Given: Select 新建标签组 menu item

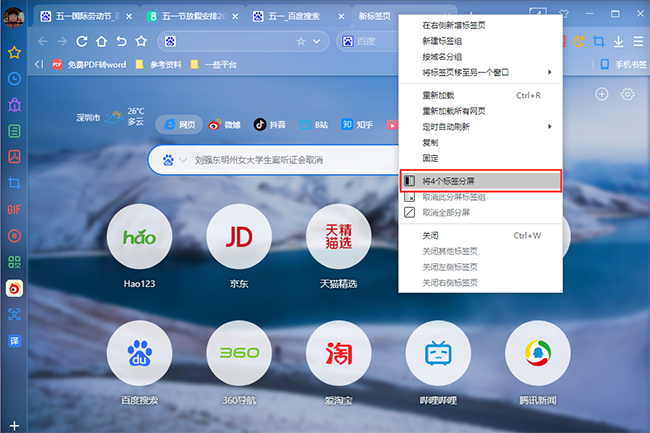Looking at the screenshot, I should pos(480,41).
